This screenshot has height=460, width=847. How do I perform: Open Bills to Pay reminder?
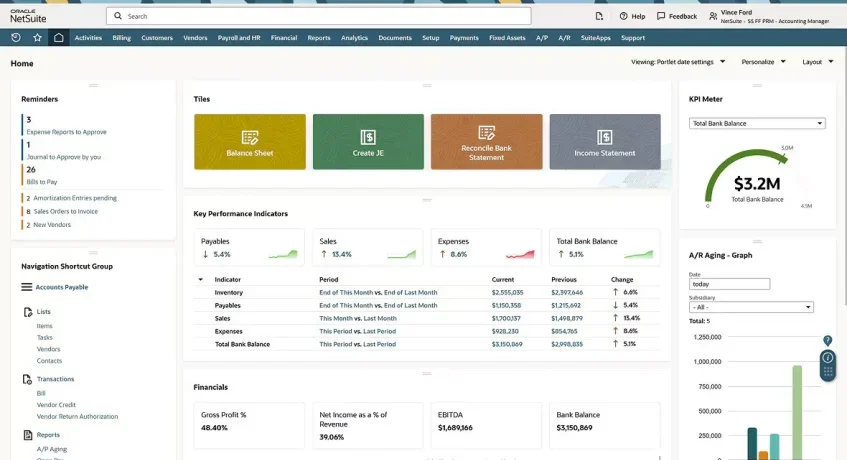click(42, 182)
